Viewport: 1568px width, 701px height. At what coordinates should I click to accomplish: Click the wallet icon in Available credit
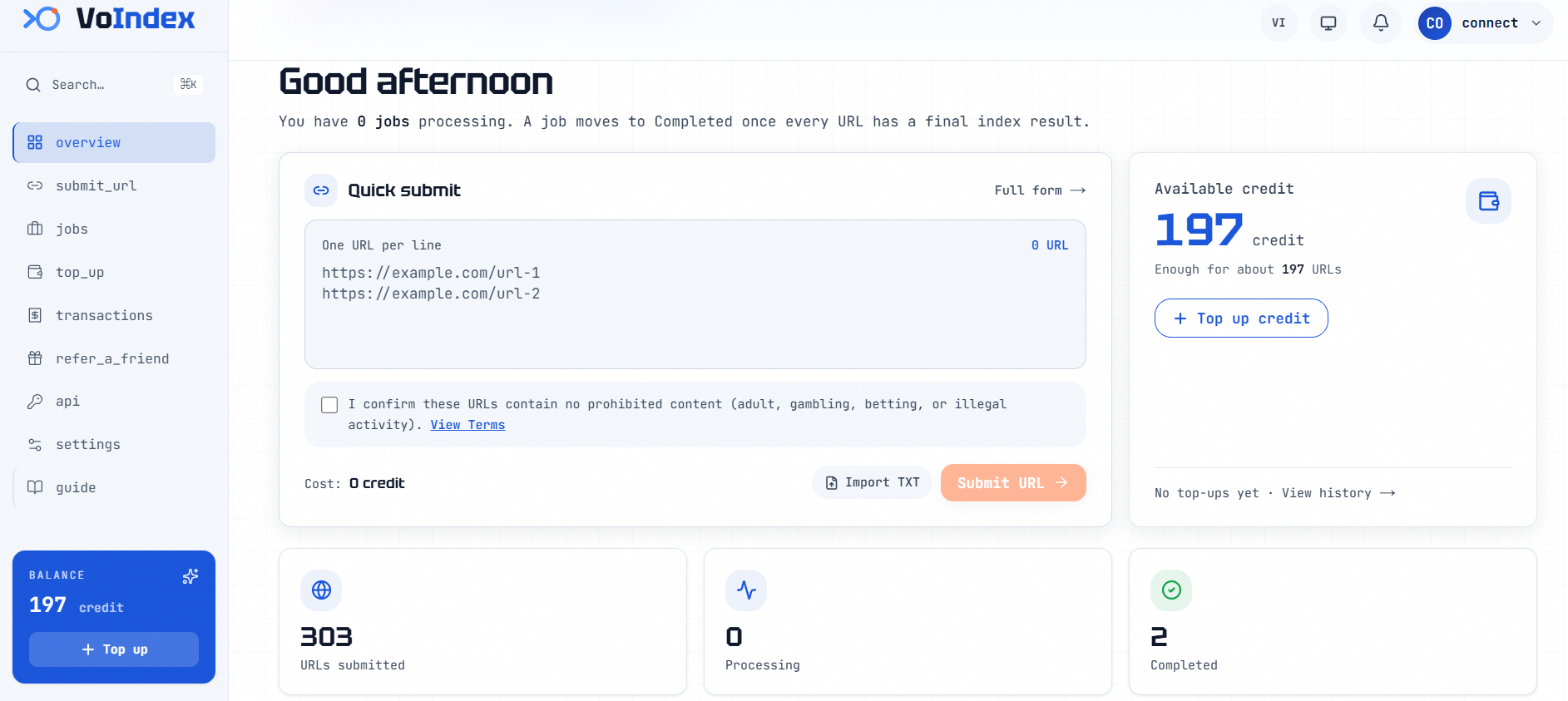pos(1489,201)
